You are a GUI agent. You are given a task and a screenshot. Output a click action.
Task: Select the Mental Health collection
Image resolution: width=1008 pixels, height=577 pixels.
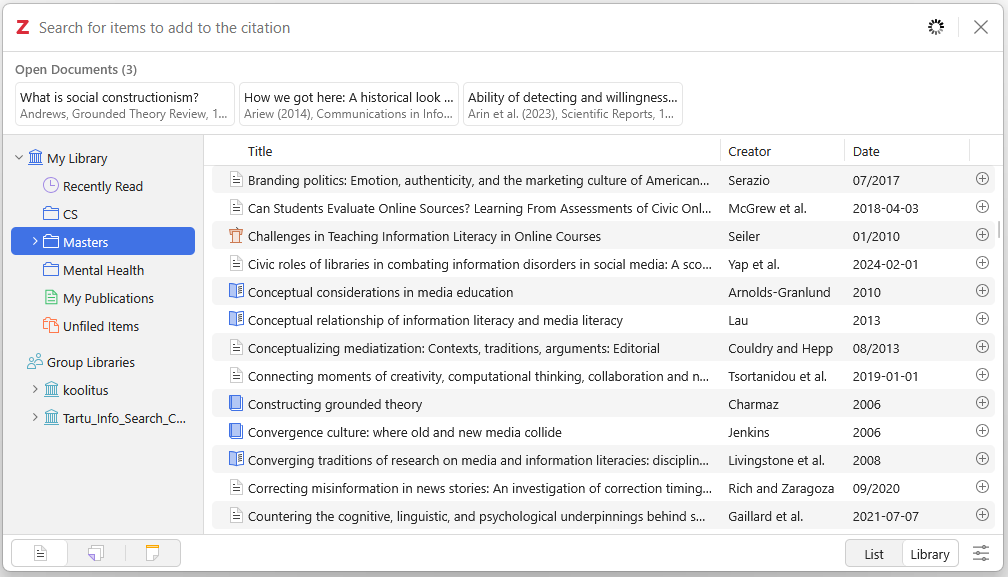pyautogui.click(x=103, y=270)
